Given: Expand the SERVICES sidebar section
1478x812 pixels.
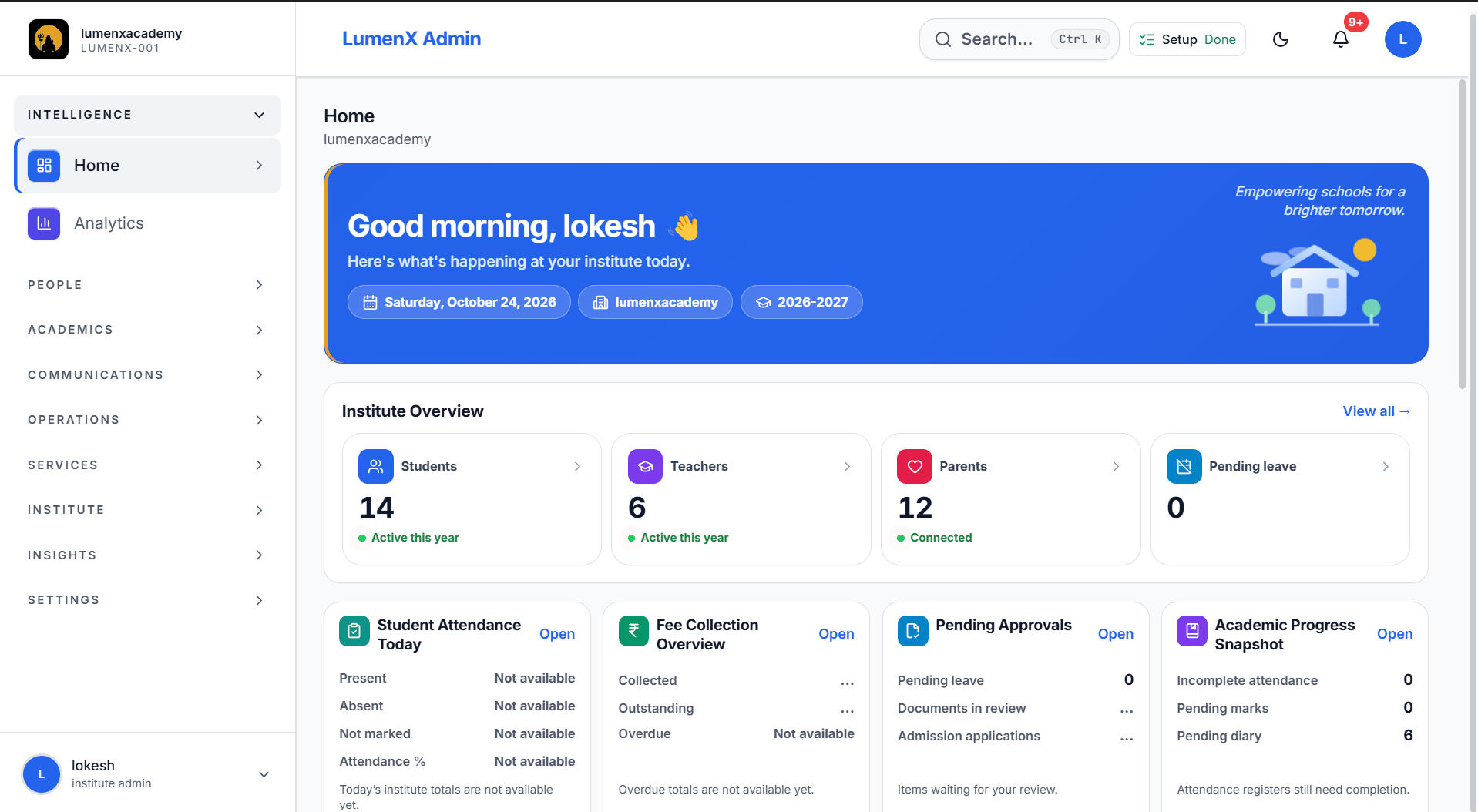Looking at the screenshot, I should point(147,465).
